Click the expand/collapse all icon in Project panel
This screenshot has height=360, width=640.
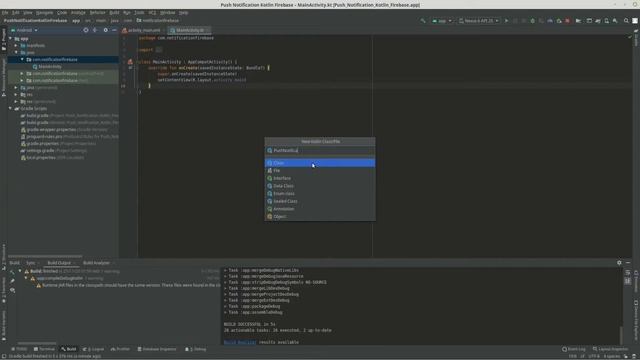[95, 30]
